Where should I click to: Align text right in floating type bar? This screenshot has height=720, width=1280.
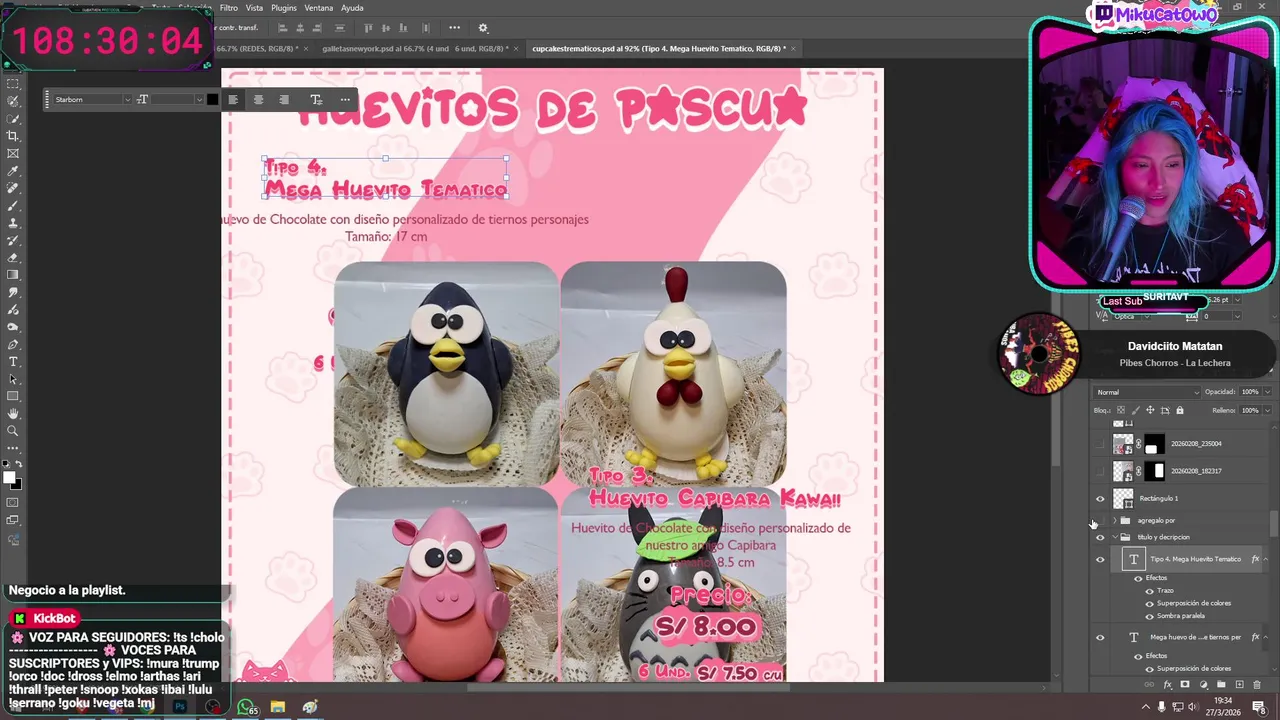coord(284,99)
